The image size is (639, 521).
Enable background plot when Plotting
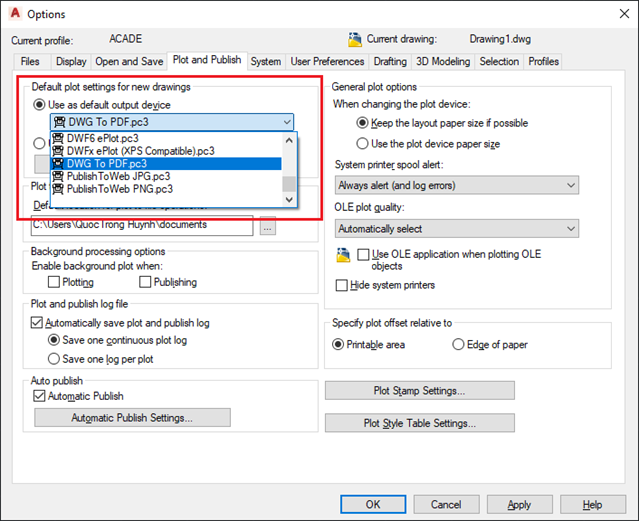click(56, 283)
